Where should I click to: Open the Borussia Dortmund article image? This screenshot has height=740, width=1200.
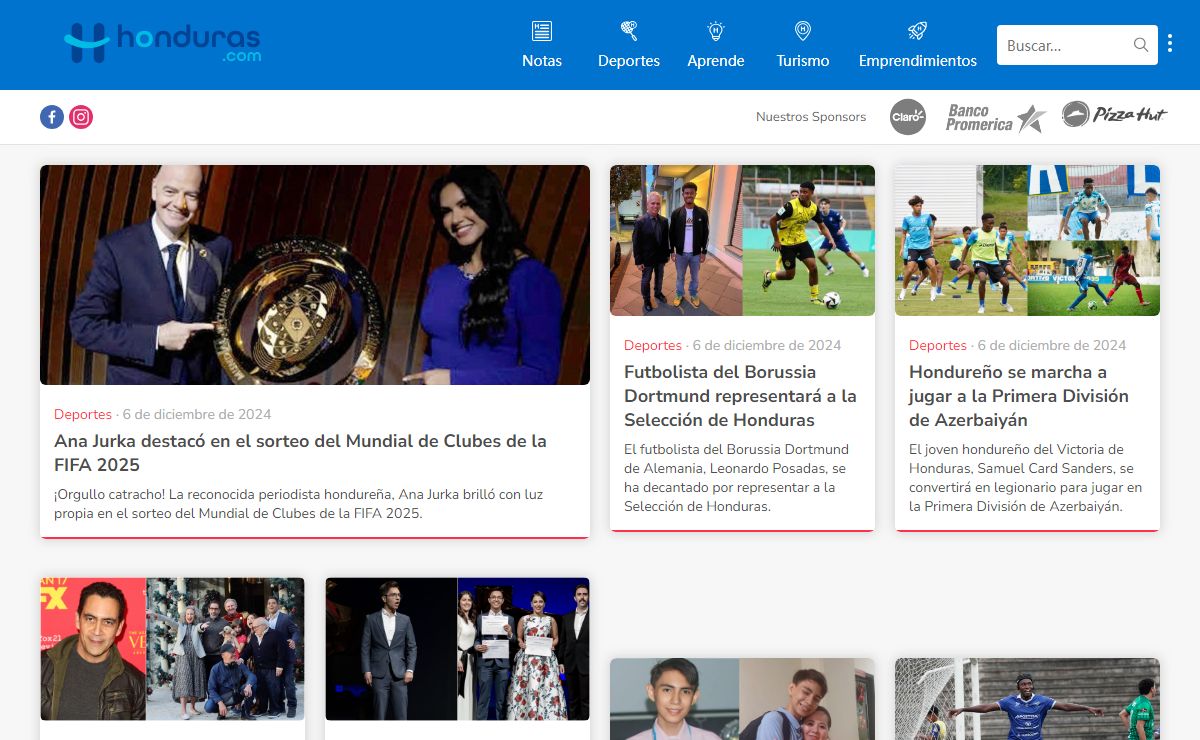tap(742, 240)
